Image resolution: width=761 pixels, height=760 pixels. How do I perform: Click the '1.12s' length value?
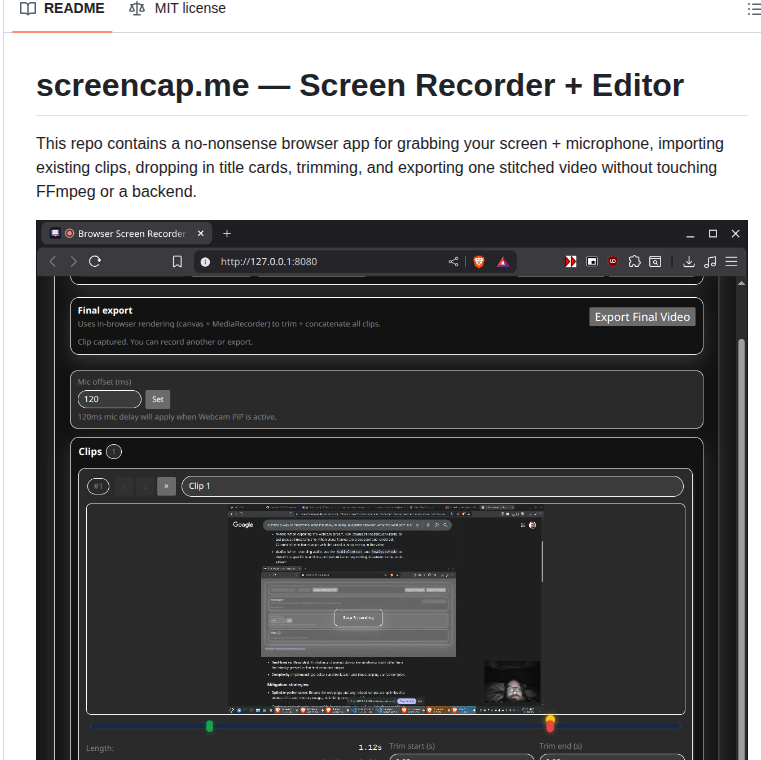pyautogui.click(x=370, y=747)
